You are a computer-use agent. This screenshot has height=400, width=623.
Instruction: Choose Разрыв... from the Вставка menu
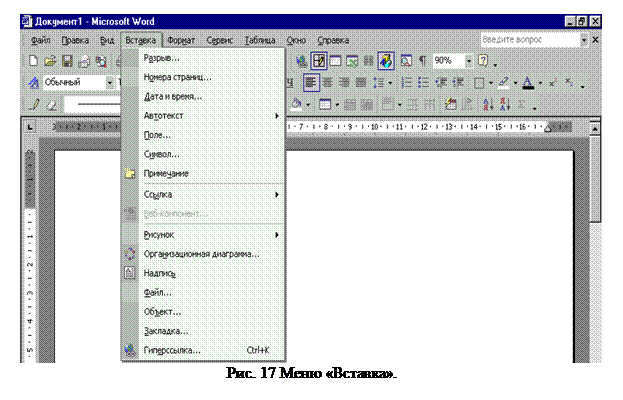pyautogui.click(x=211, y=58)
